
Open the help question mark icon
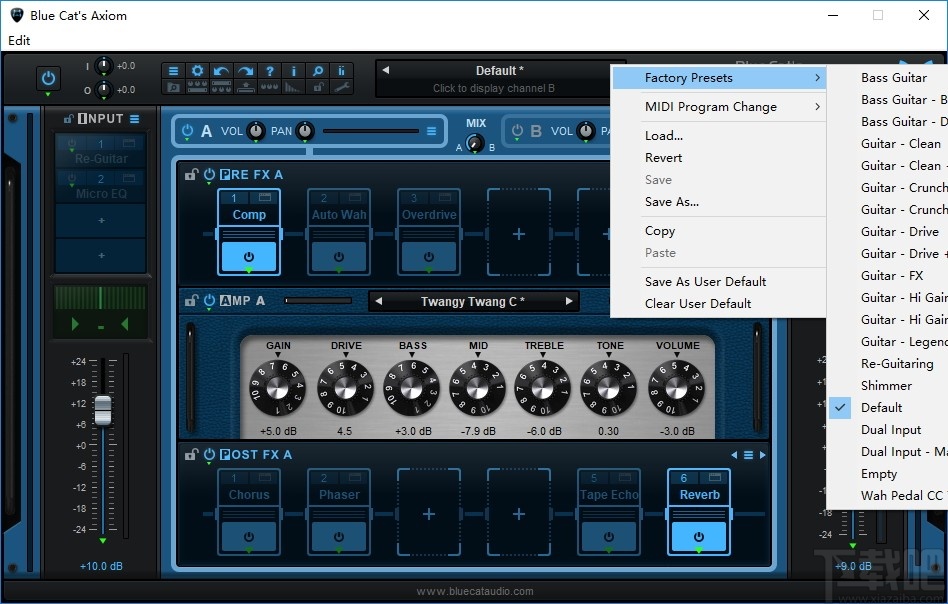tap(270, 71)
